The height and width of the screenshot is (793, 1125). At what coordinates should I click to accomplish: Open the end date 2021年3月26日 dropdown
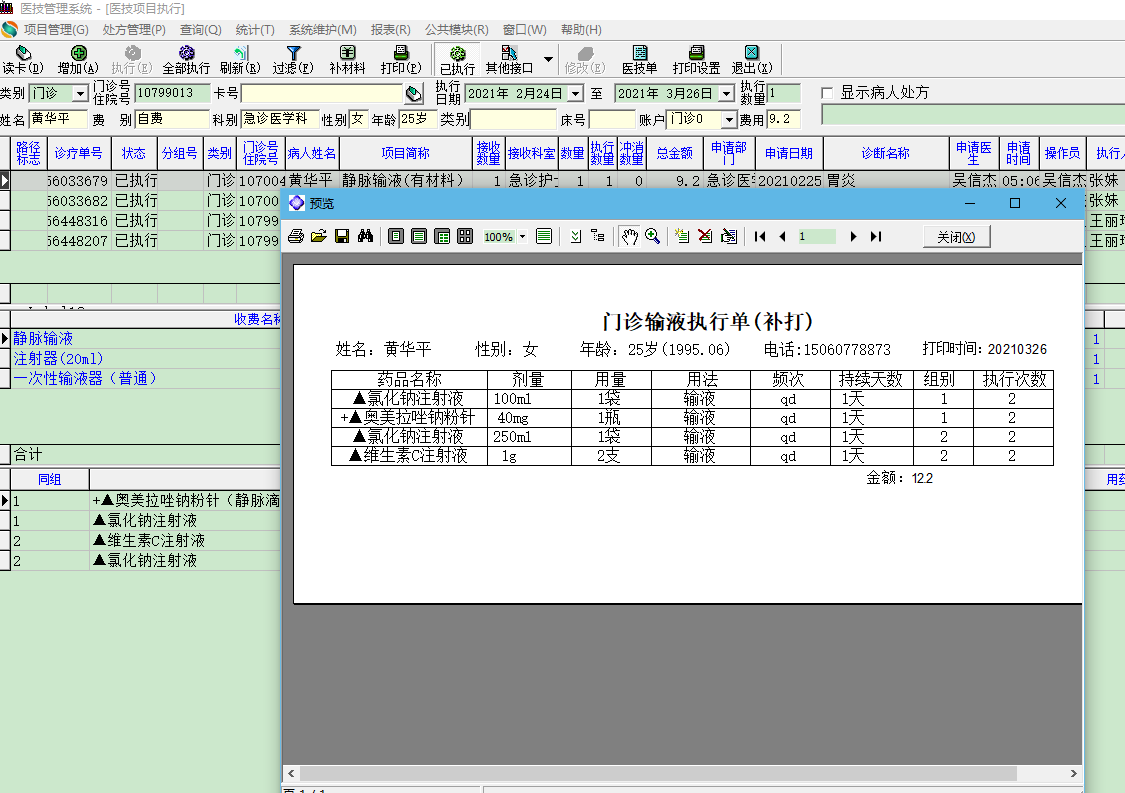point(727,94)
